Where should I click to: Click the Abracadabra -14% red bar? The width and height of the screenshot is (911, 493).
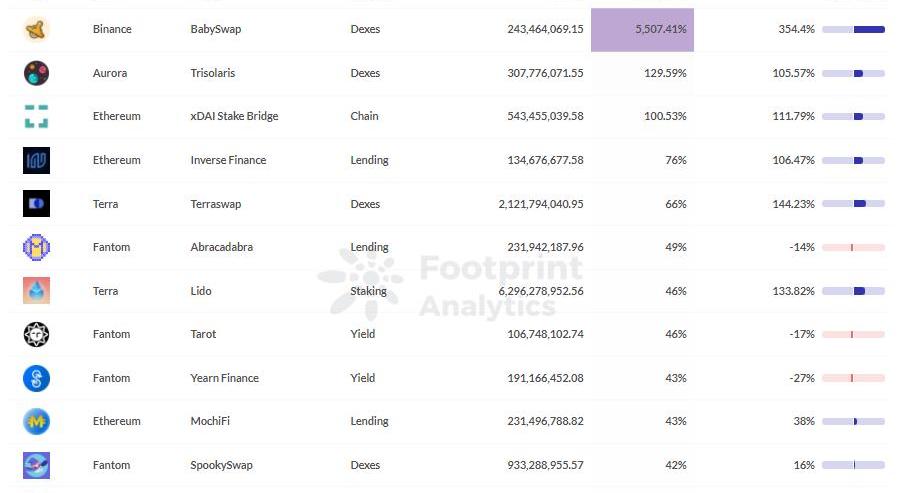point(853,247)
